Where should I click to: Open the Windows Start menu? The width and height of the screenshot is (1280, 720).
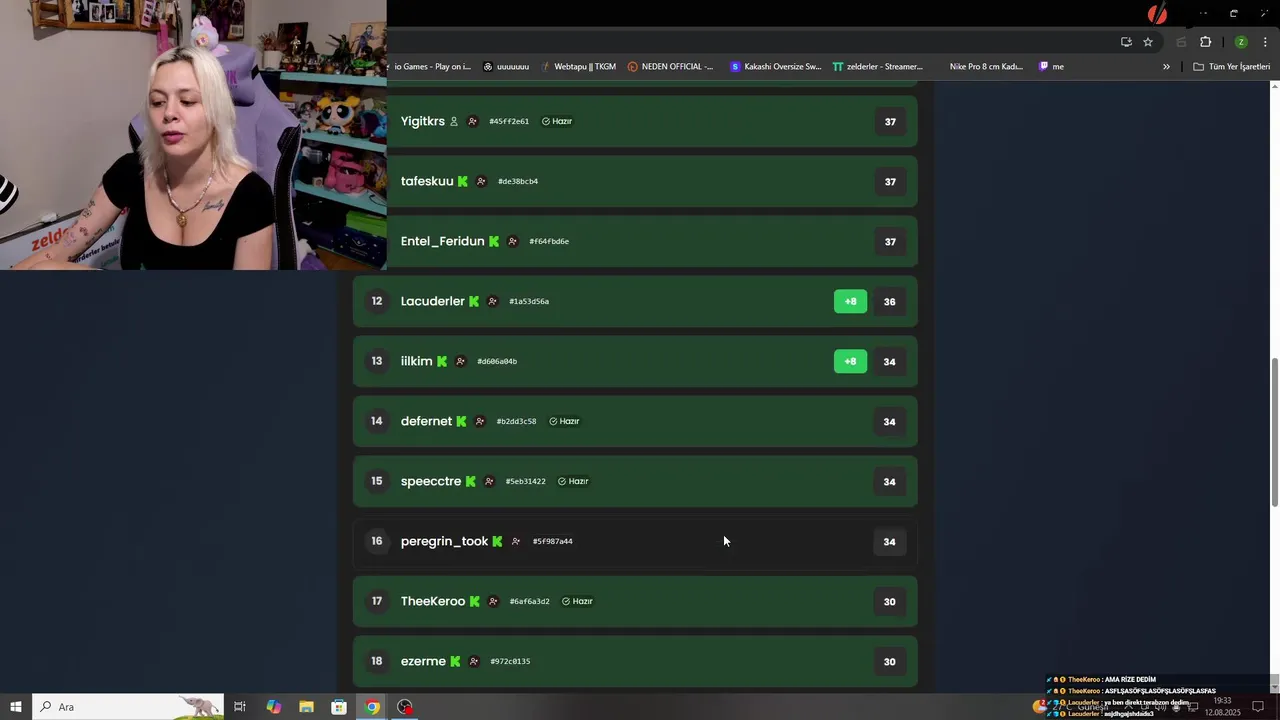click(16, 707)
